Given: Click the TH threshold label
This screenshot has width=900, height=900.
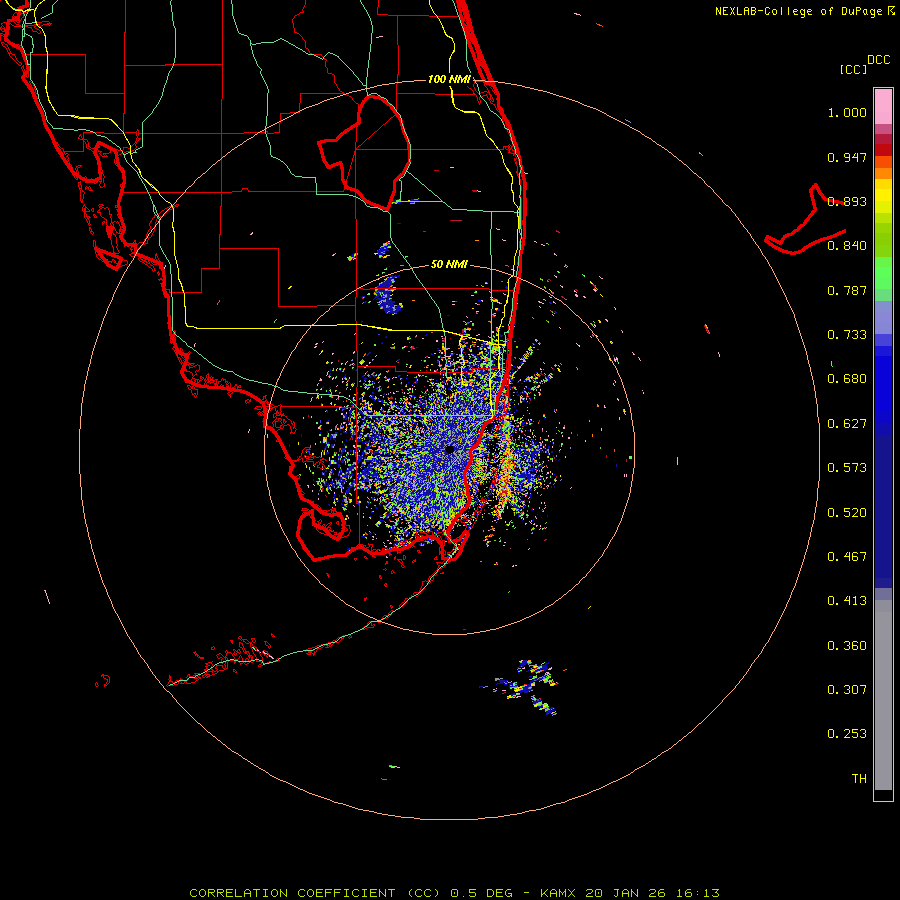Looking at the screenshot, I should click(859, 779).
